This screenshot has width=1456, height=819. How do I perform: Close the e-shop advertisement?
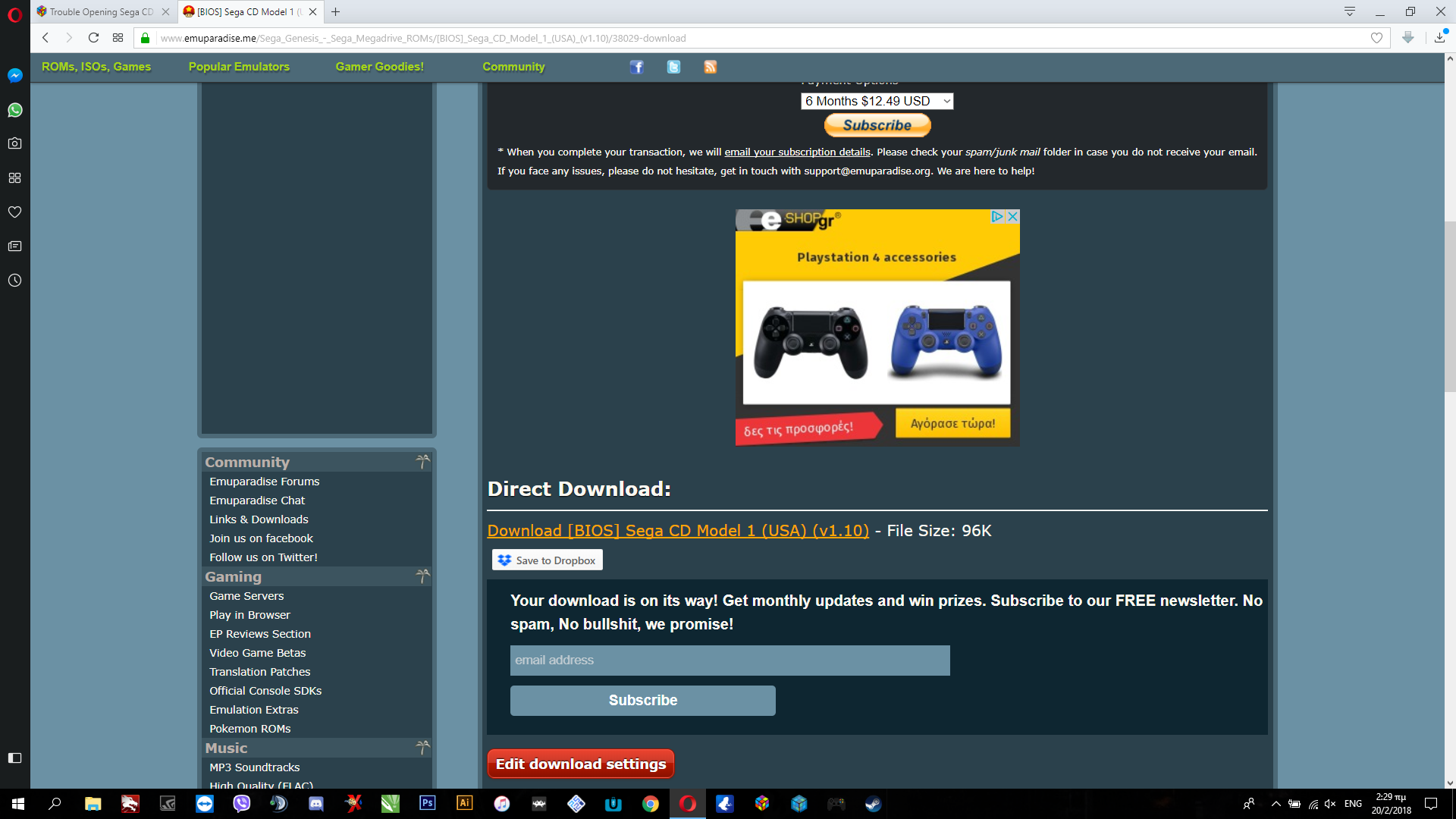(1012, 217)
